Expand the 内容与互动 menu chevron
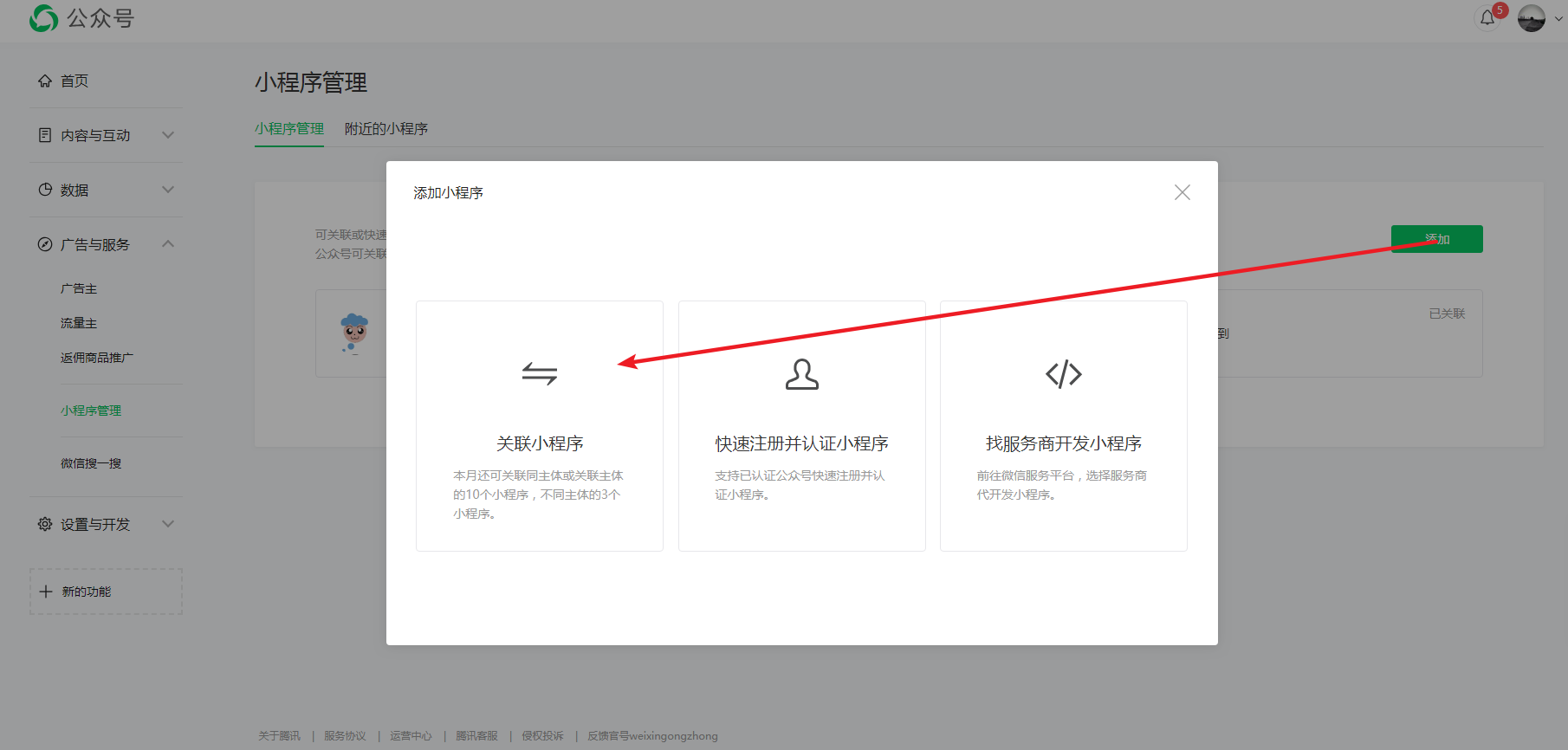 tap(168, 135)
